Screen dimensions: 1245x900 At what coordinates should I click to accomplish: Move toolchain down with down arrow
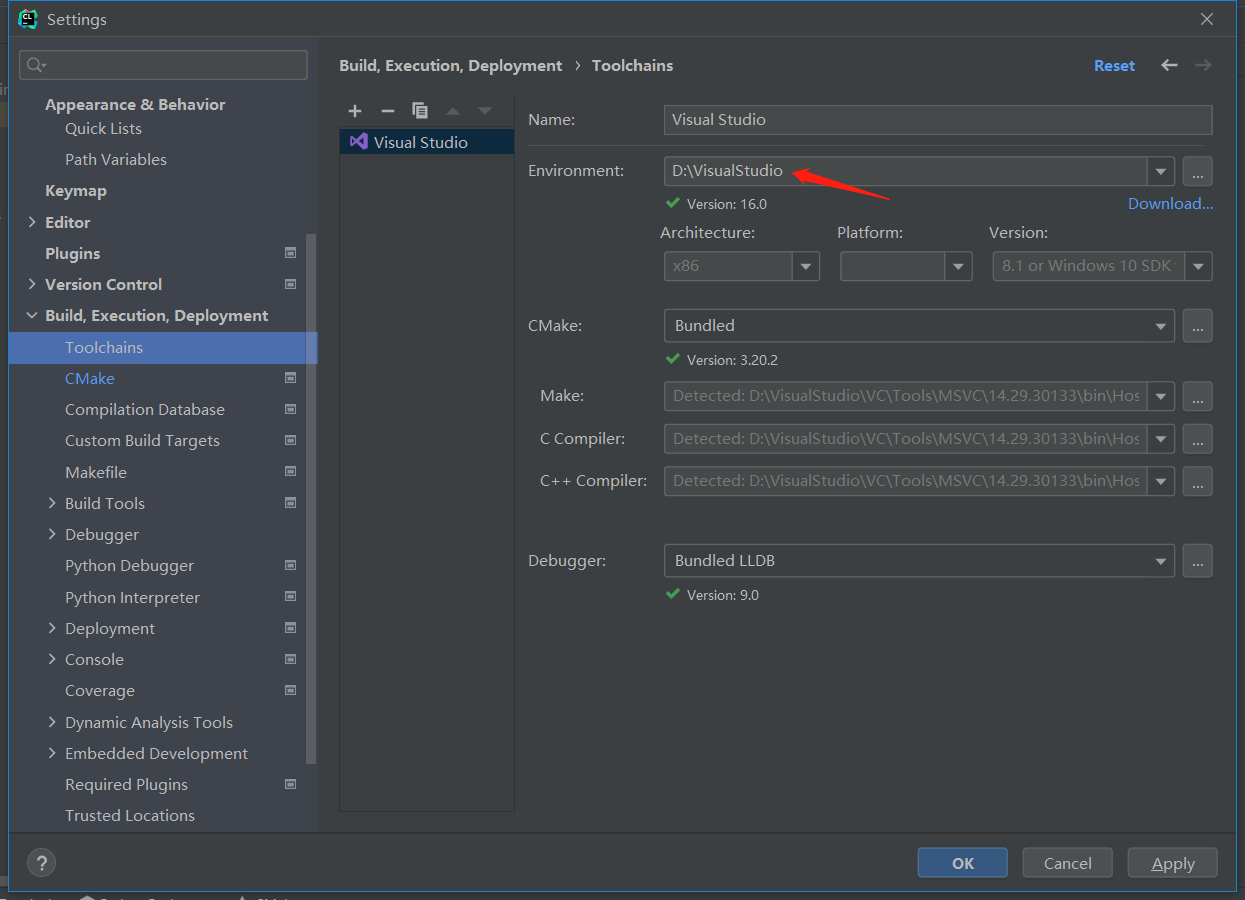[485, 111]
